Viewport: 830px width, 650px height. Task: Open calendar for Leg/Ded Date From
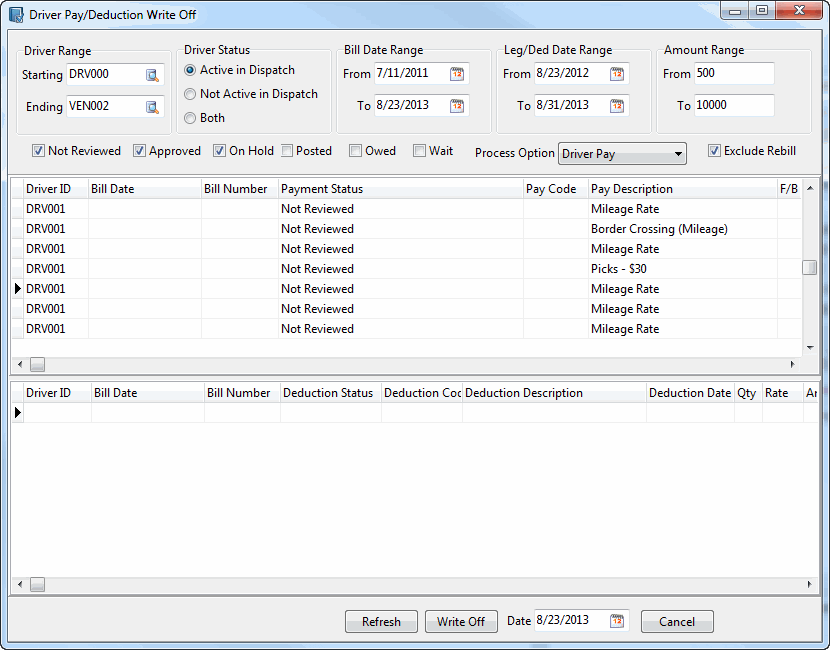click(x=617, y=74)
